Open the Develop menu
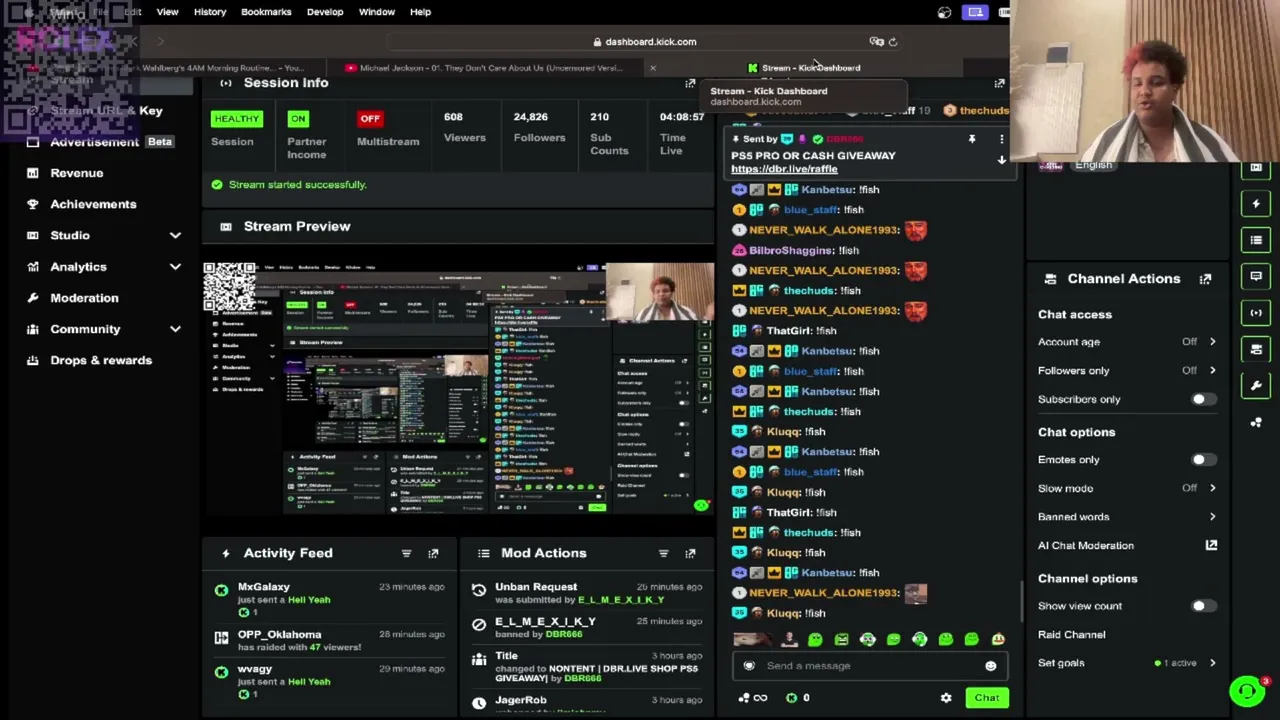Viewport: 1280px width, 720px height. coord(325,12)
